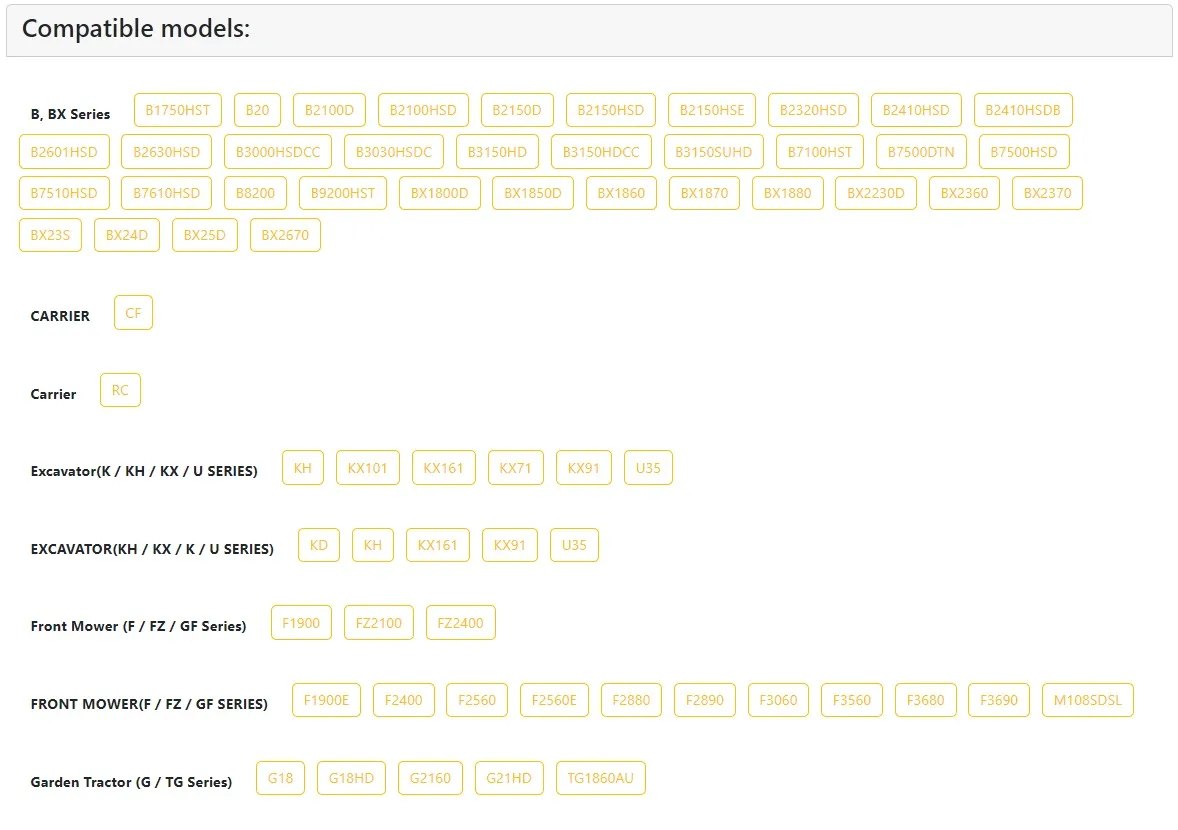Choose the BX2670 model tag
The width and height of the screenshot is (1178, 830).
285,235
